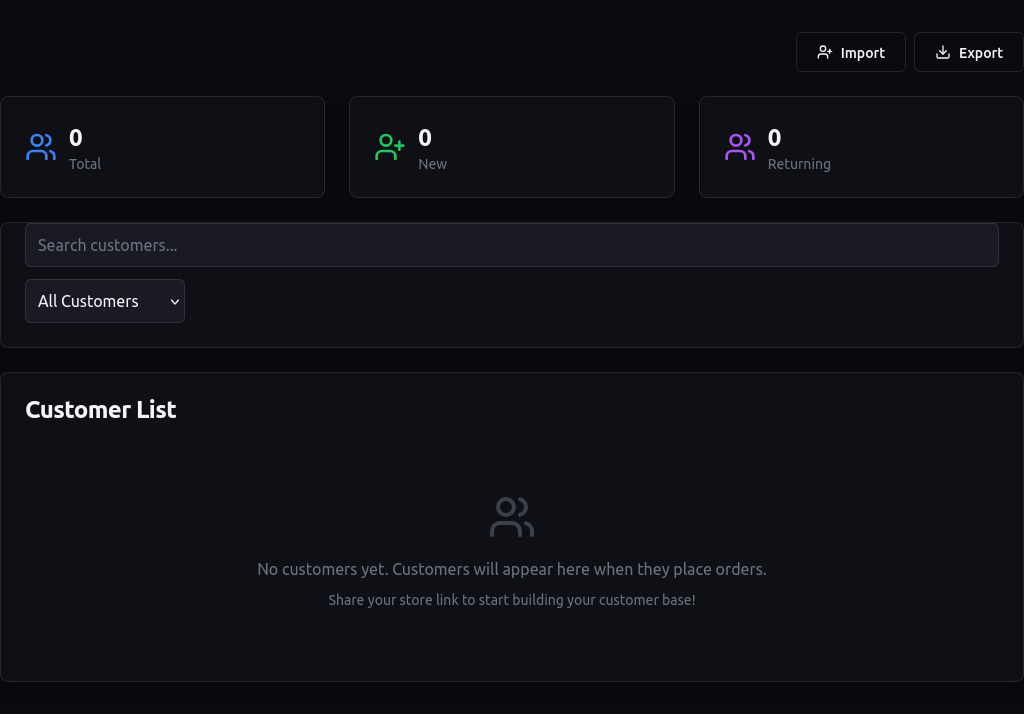This screenshot has width=1024, height=714.
Task: Click the Returning stat card
Action: (861, 146)
